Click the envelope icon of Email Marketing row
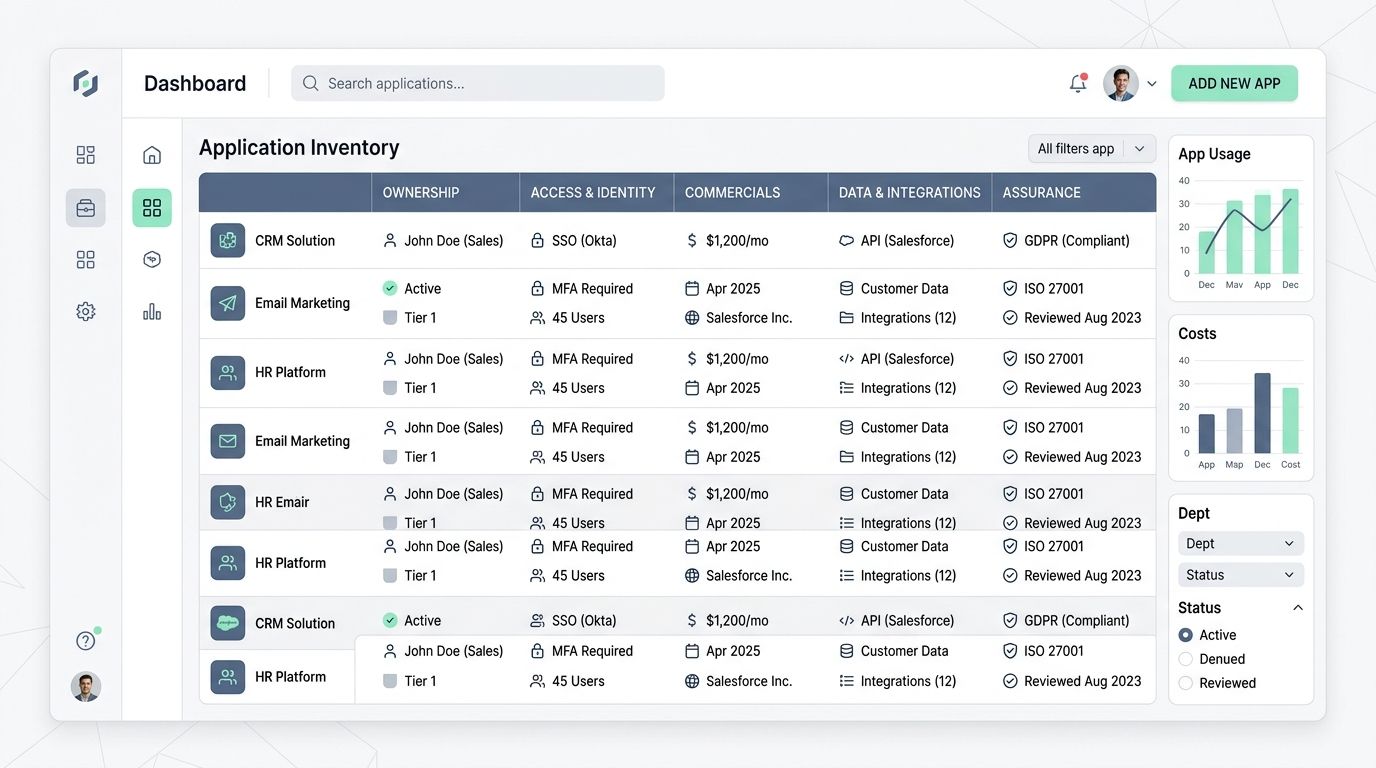Screen dimensions: 1376x768 [x=228, y=441]
